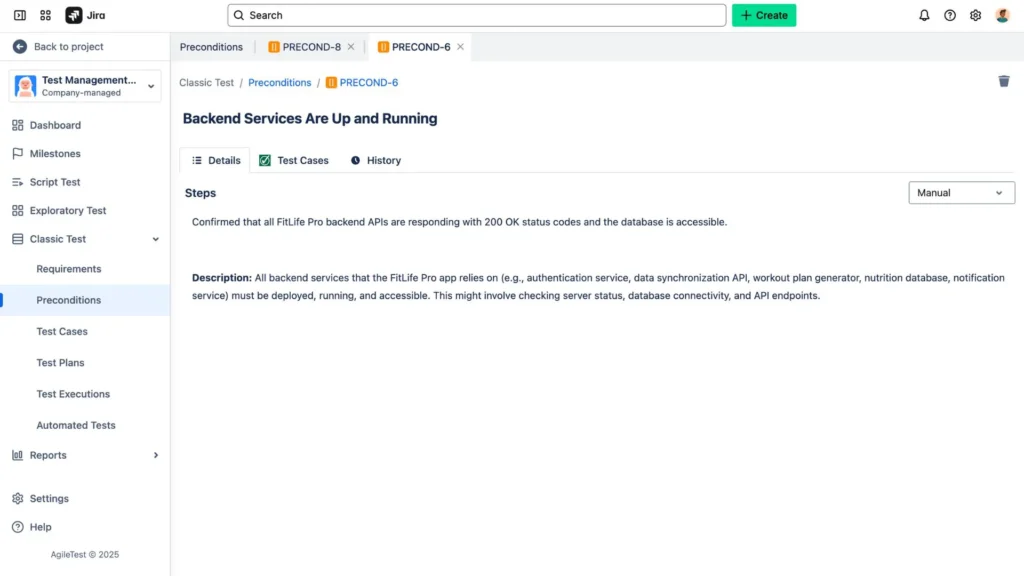Go back to project arrow

pyautogui.click(x=20, y=47)
